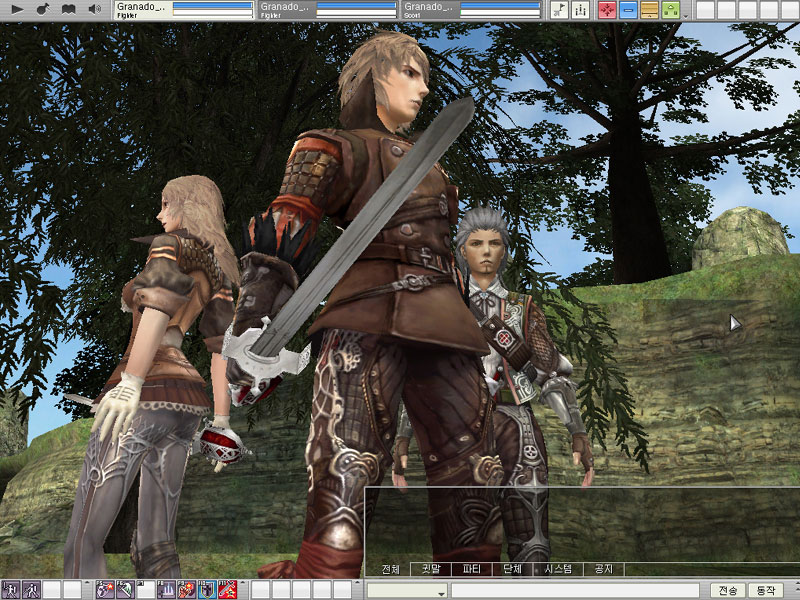Toggle sound with the speaker icon
Viewport: 800px width, 600px height.
95,9
